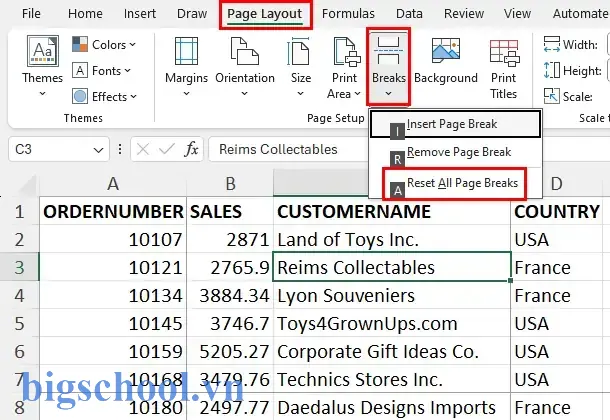610x420 pixels.
Task: Select row 1 header
Action: [x=19, y=212]
